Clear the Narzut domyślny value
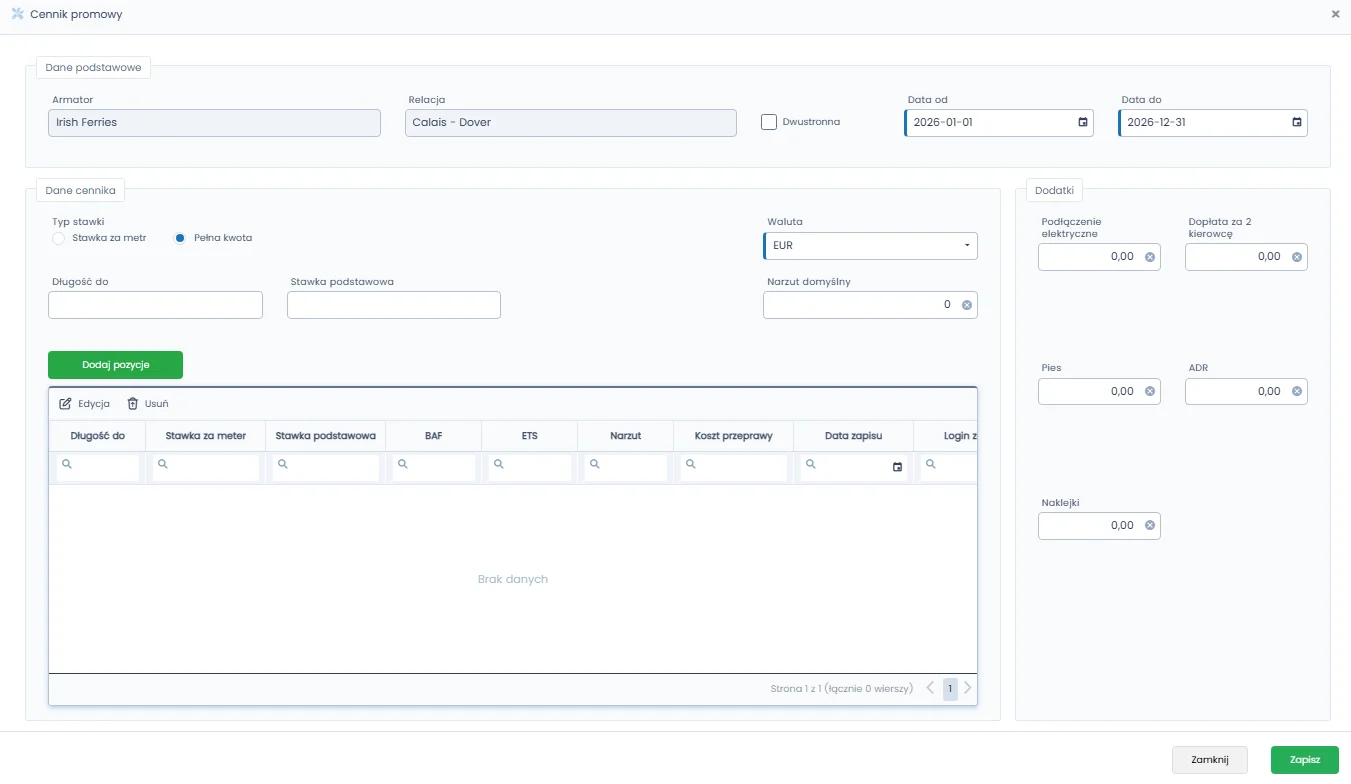Screen dimensions: 1351x784 click(966, 305)
